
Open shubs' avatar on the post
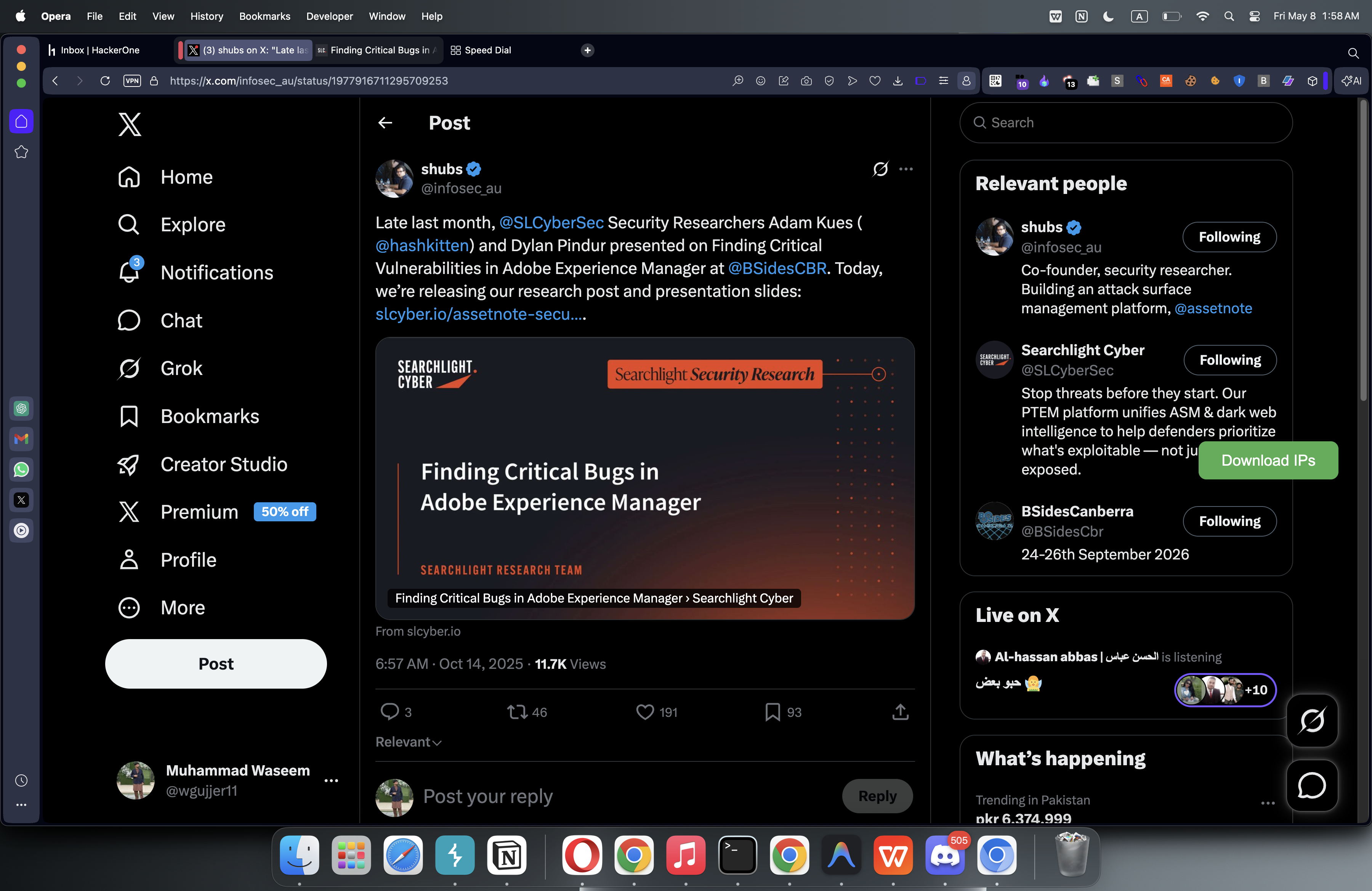click(394, 179)
